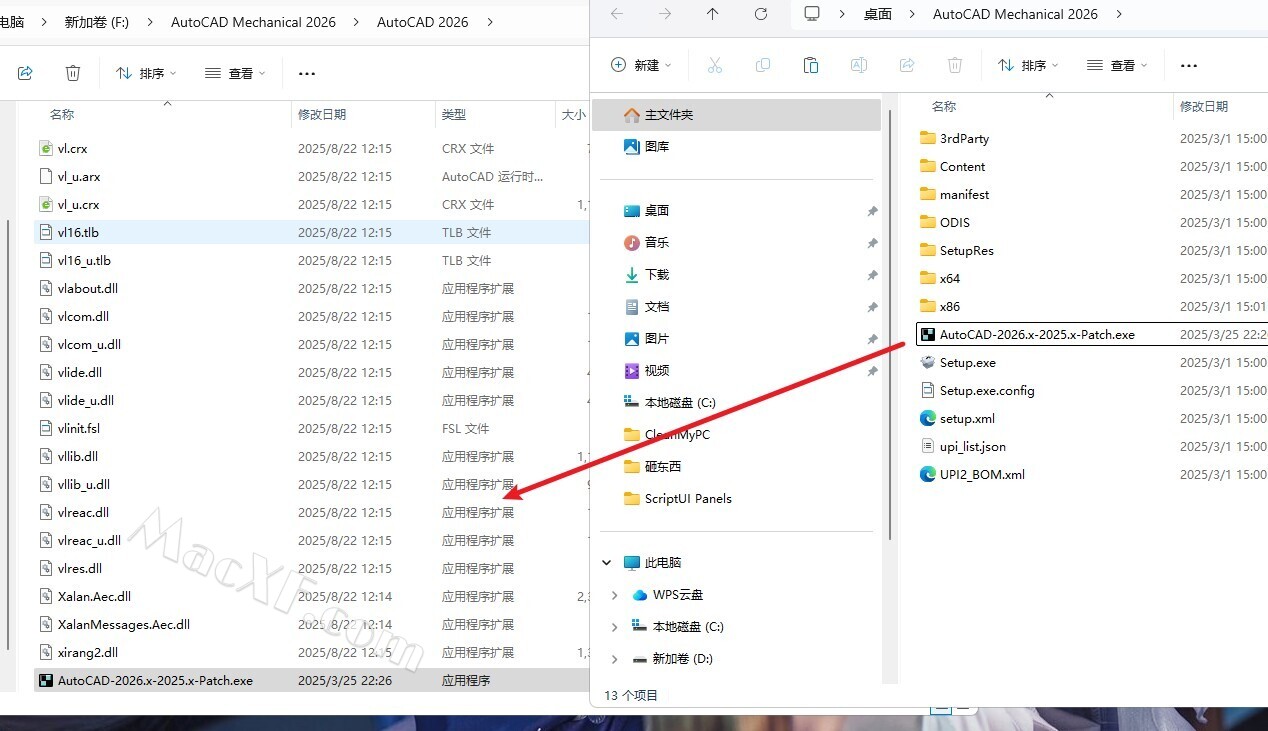Click the Share icon in the right window toolbar
Image resolution: width=1268 pixels, height=731 pixels.
pos(907,65)
